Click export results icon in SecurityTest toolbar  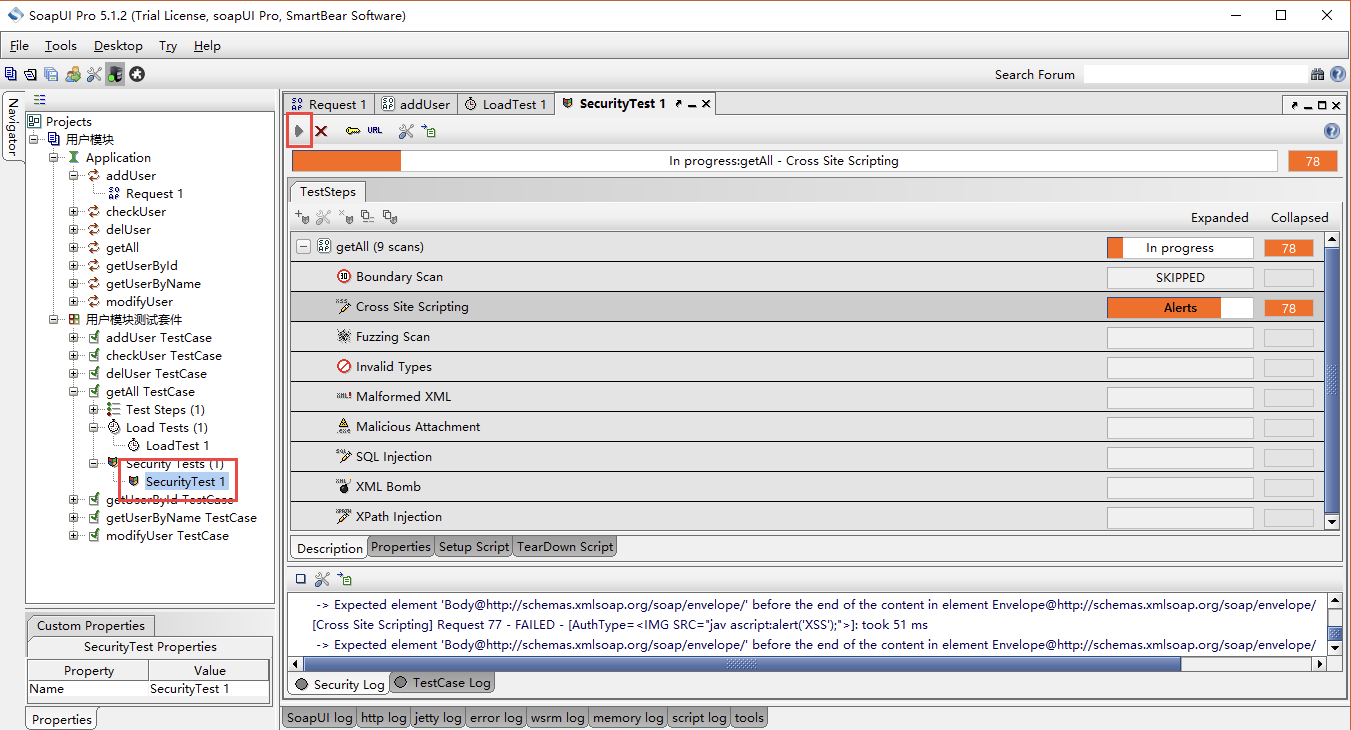429,131
